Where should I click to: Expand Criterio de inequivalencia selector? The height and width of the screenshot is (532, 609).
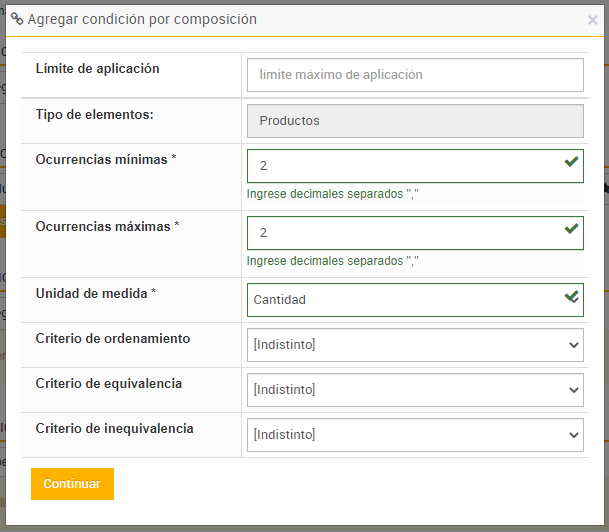(x=414, y=435)
